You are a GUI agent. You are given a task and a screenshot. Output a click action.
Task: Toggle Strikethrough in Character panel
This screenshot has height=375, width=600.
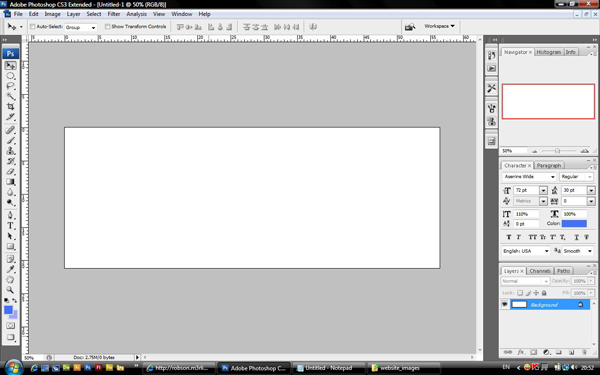[586, 237]
